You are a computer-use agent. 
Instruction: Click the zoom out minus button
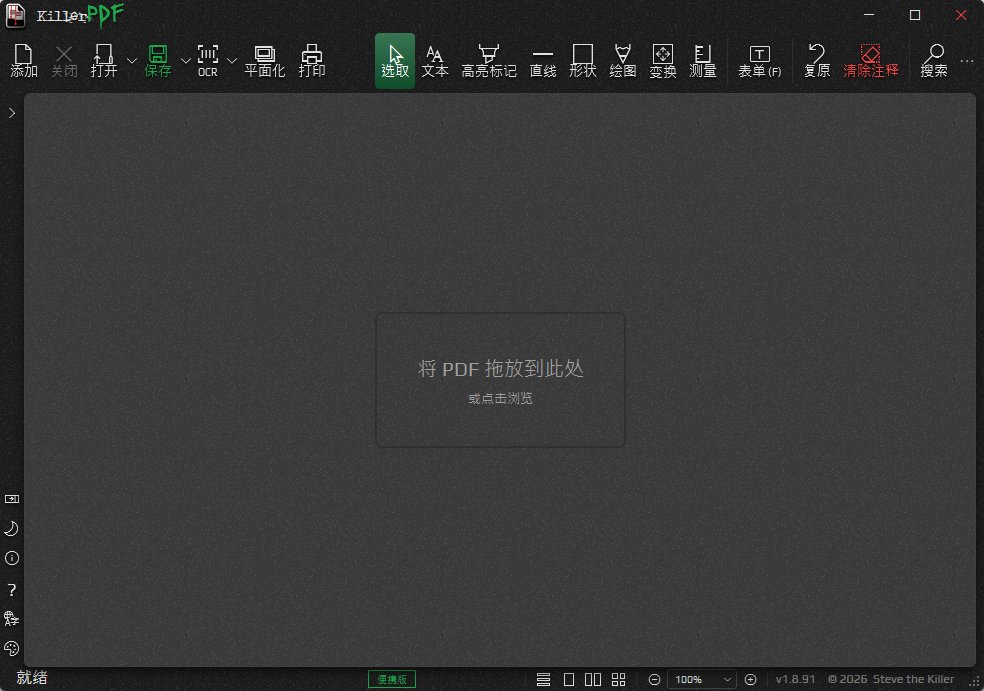point(654,679)
